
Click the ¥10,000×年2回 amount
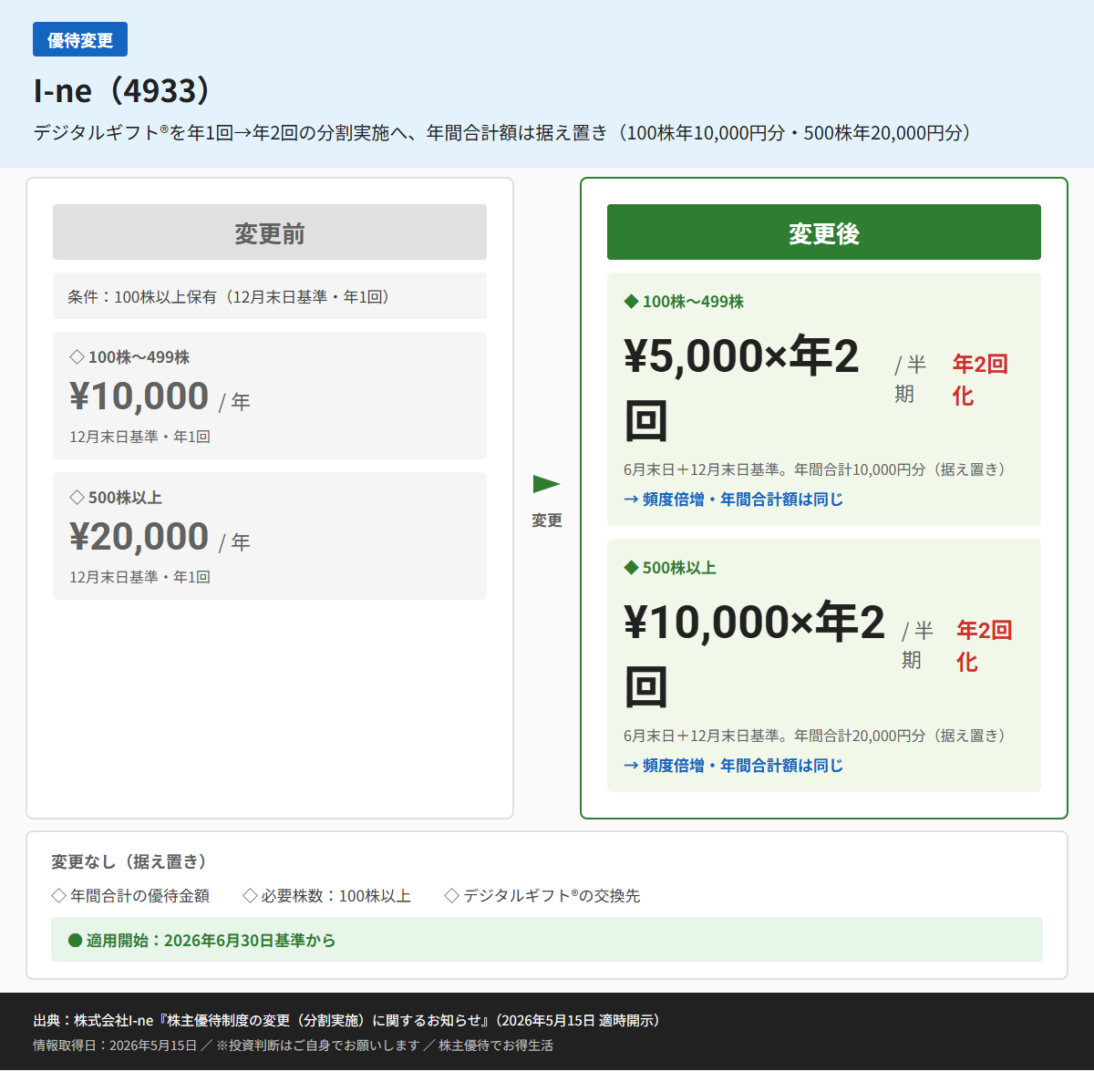point(754,654)
